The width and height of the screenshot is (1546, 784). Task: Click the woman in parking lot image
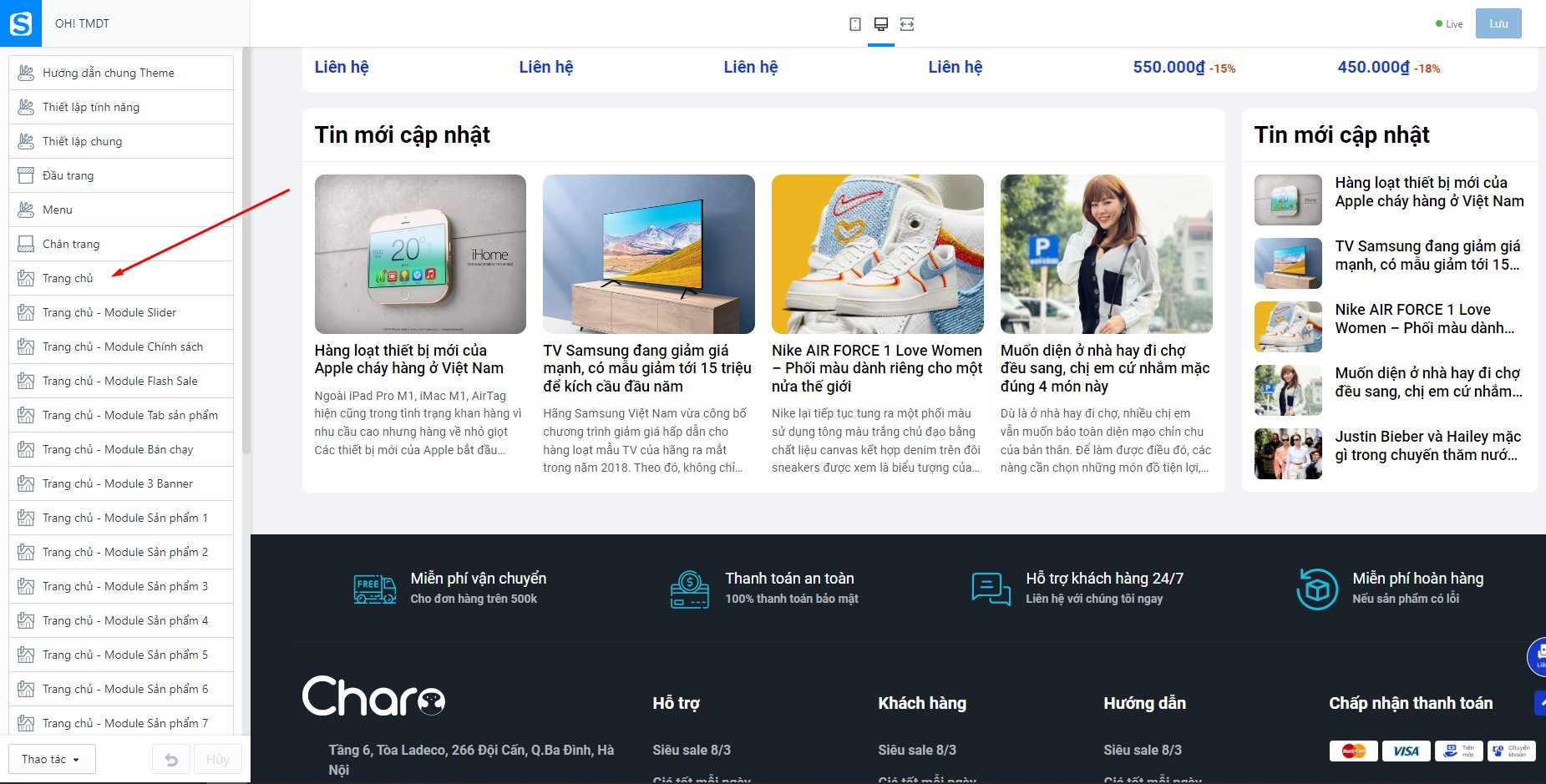point(1107,254)
